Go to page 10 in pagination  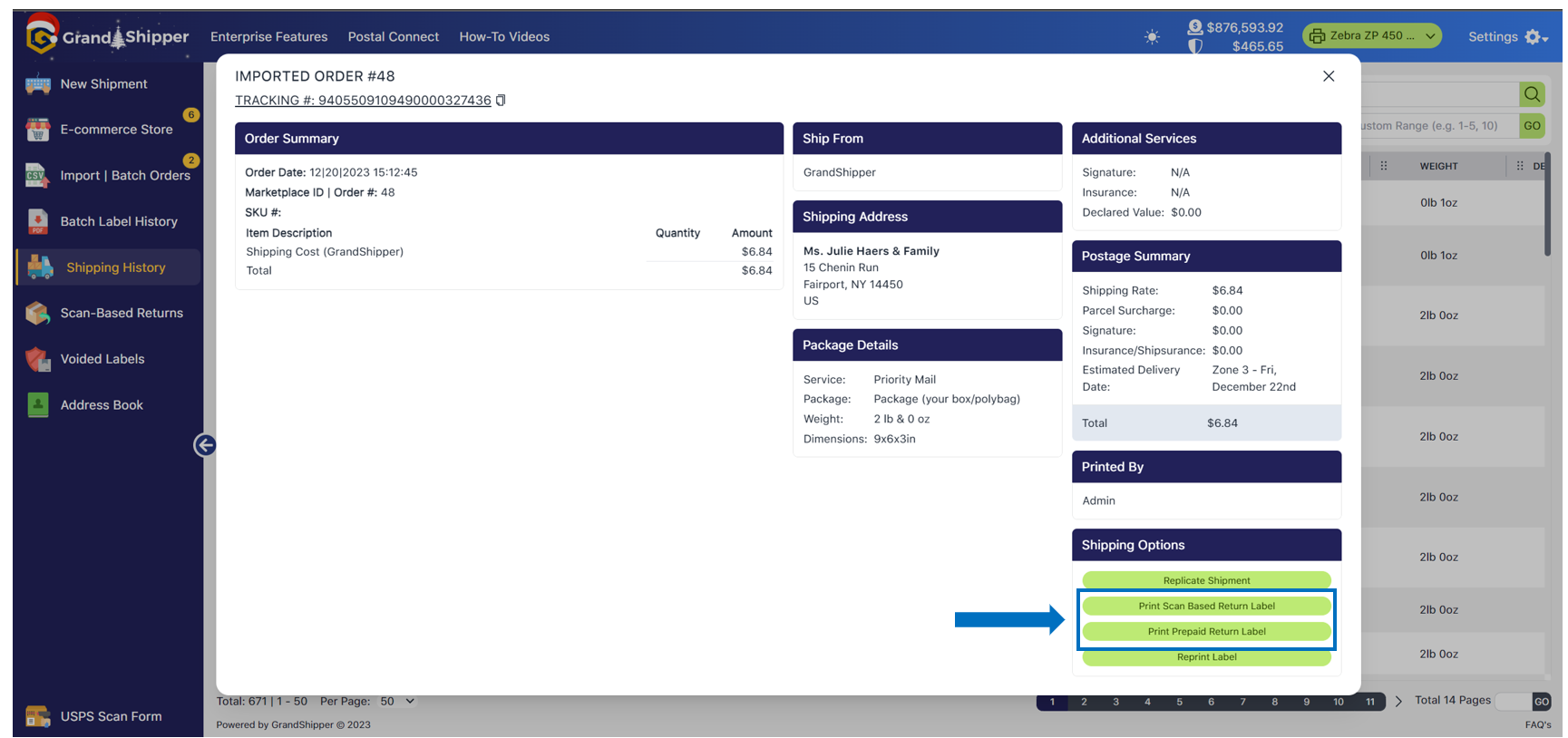(1339, 702)
